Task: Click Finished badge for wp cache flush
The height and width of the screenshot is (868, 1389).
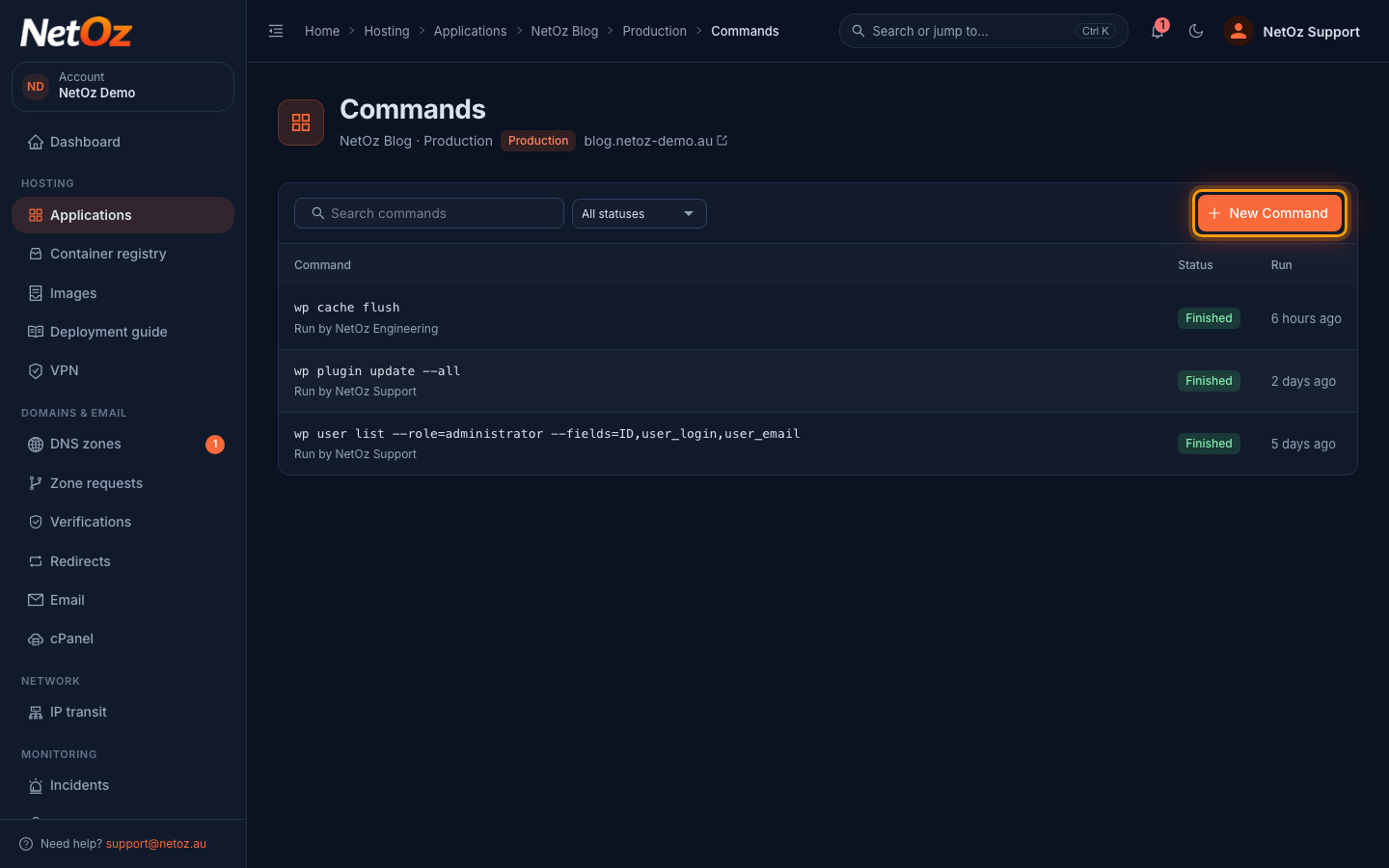Action: pos(1209,318)
